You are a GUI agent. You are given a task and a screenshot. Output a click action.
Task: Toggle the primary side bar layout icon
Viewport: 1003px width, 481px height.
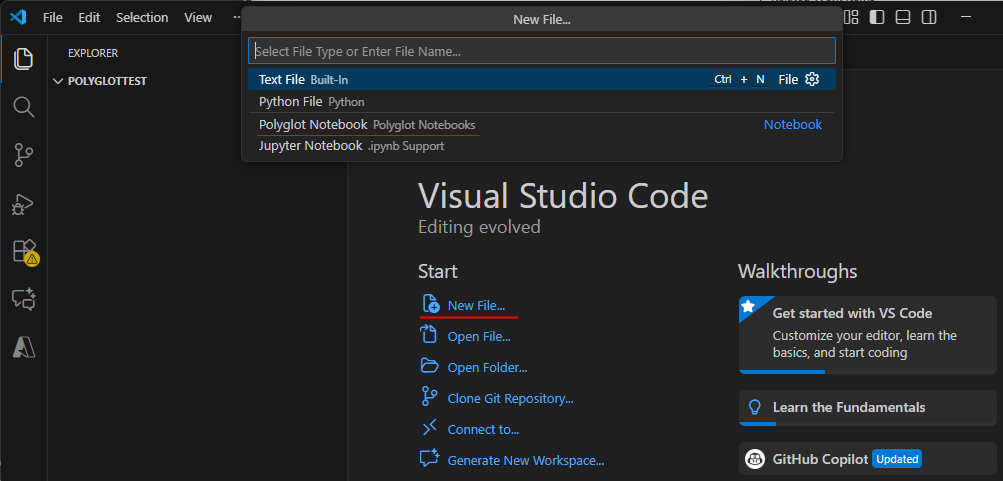(877, 17)
